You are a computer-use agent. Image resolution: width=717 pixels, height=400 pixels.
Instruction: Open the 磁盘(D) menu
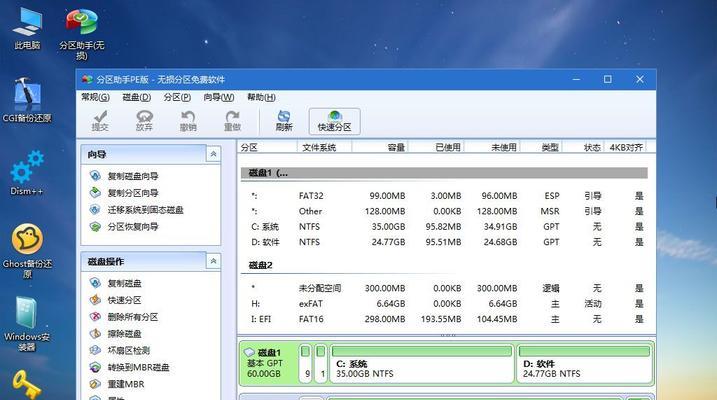point(136,97)
